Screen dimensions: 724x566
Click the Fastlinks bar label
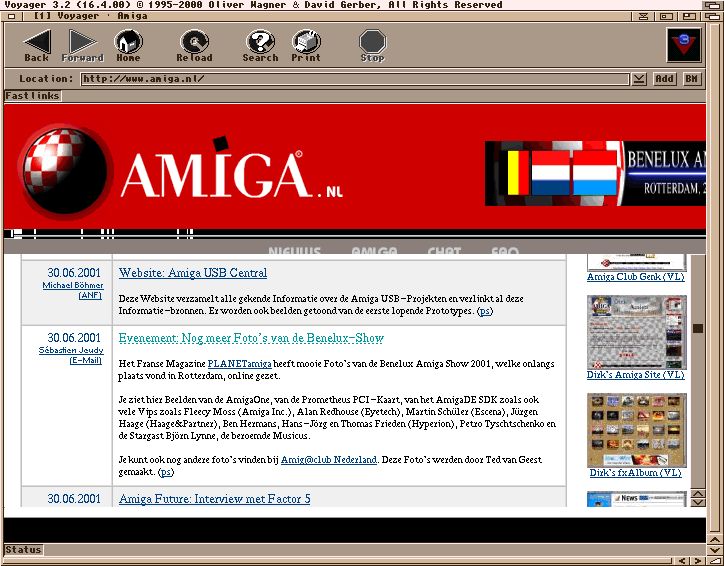pos(32,96)
